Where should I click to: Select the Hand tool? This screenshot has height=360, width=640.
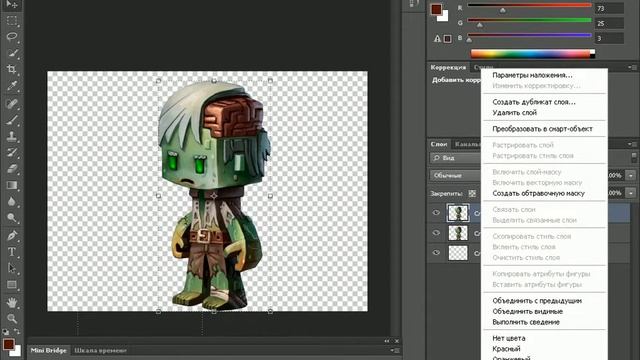click(x=11, y=302)
